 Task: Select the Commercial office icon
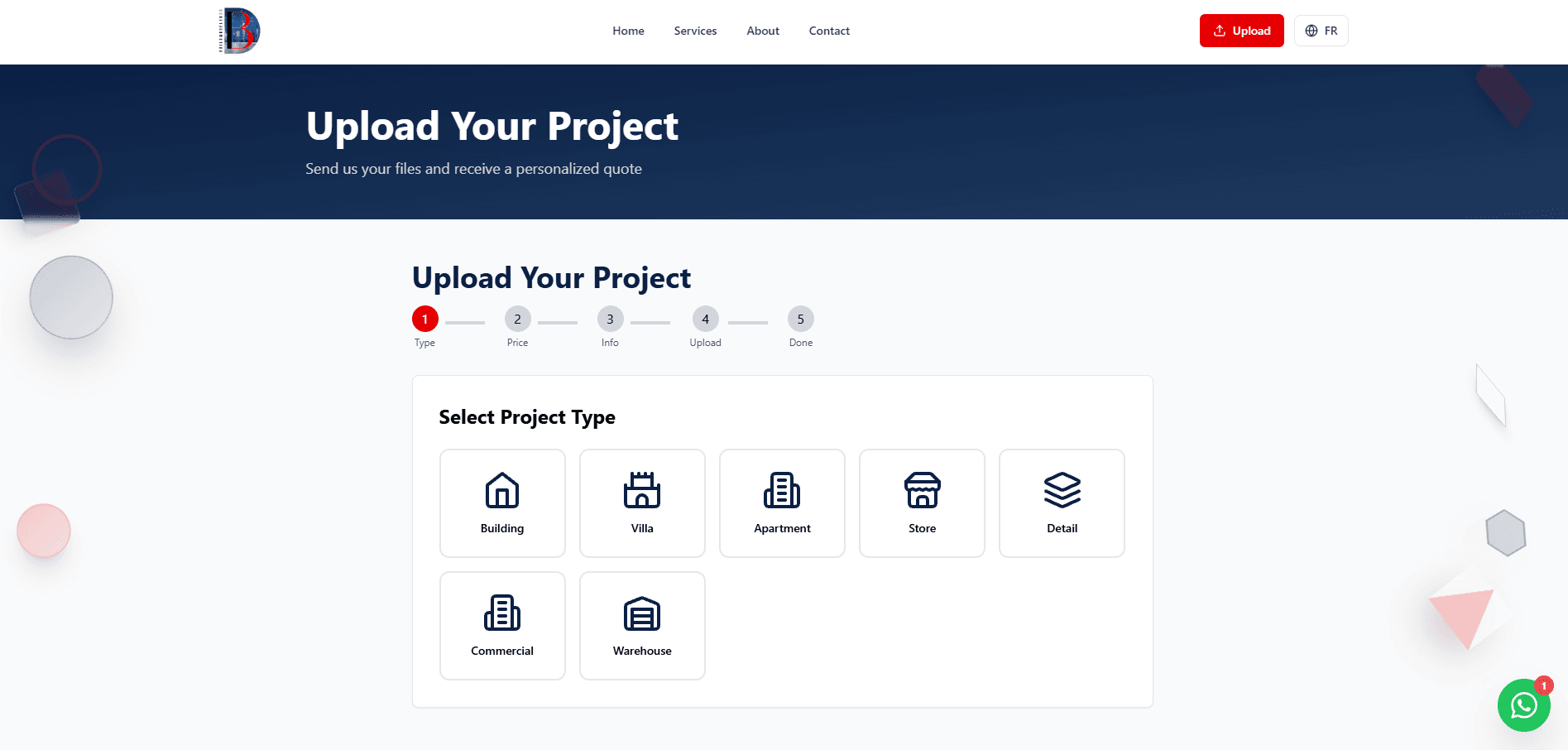coord(501,613)
